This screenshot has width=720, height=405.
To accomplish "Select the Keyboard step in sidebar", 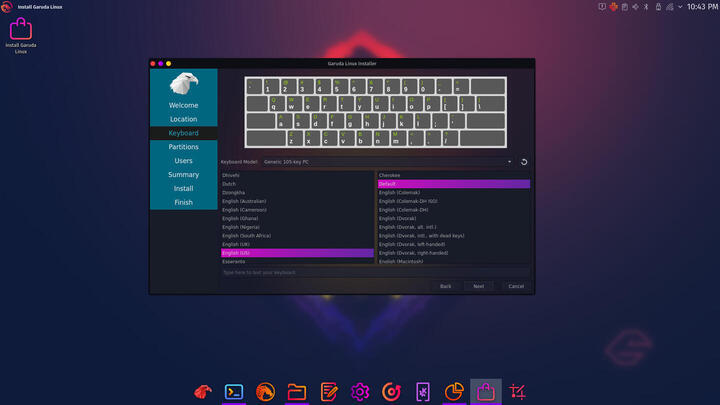I will 183,133.
